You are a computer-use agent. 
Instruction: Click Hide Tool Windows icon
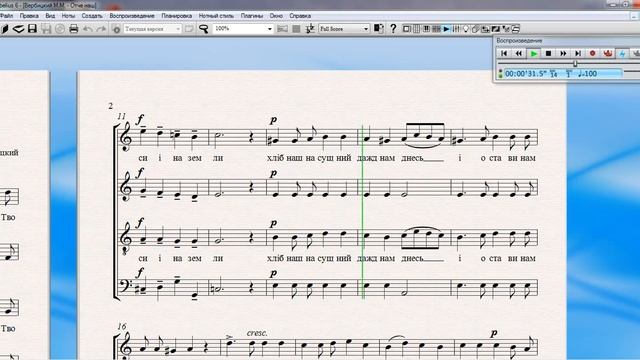[x=516, y=29]
